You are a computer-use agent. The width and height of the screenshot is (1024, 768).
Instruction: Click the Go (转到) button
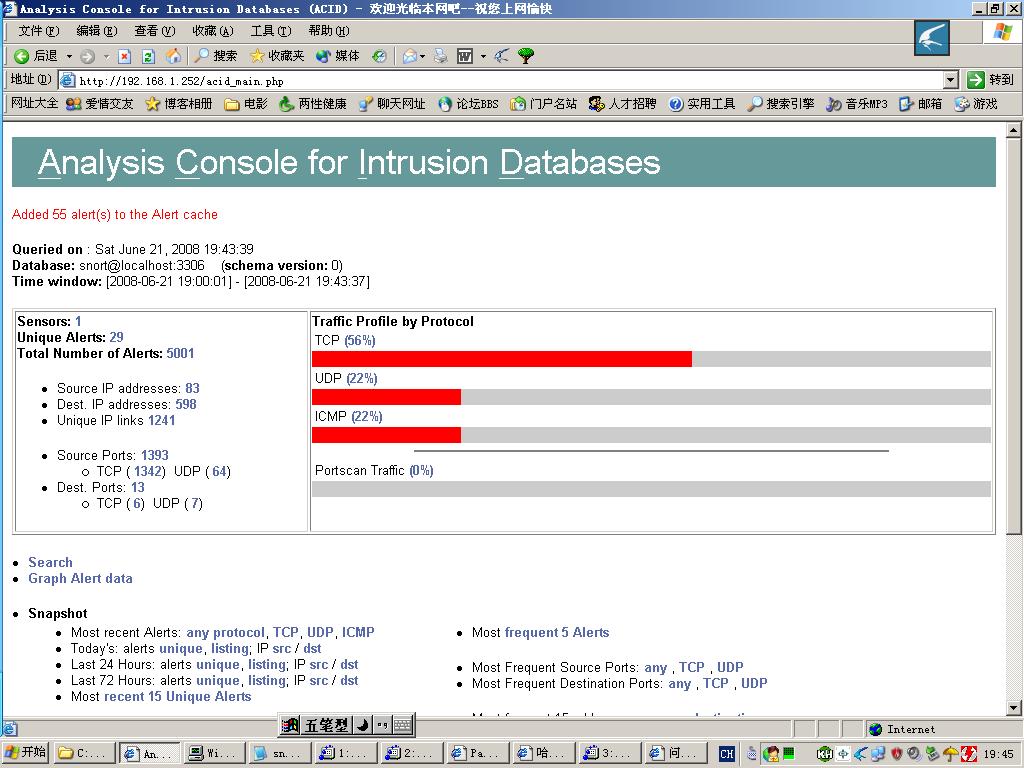990,80
